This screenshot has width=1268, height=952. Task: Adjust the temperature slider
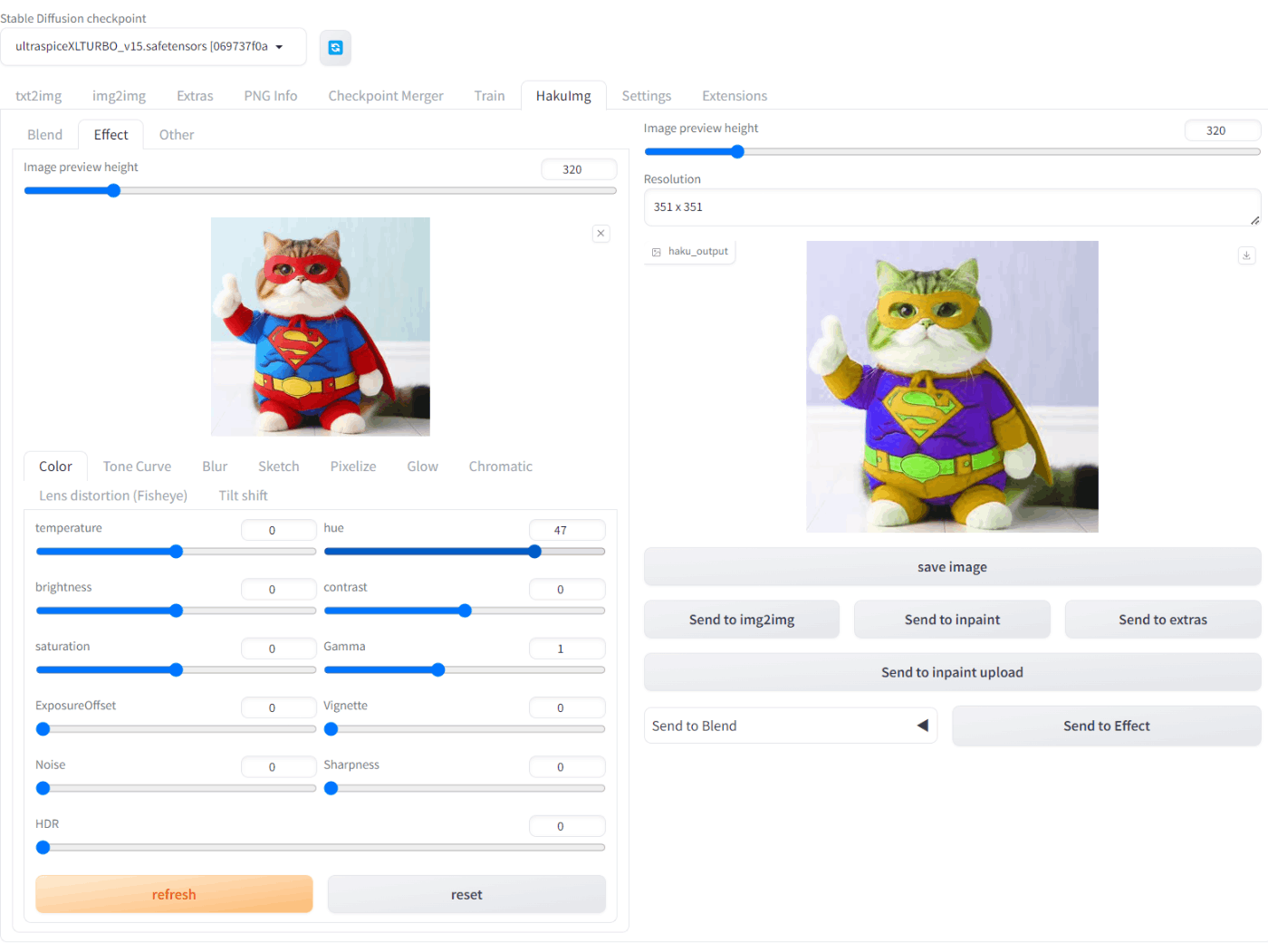pos(176,552)
